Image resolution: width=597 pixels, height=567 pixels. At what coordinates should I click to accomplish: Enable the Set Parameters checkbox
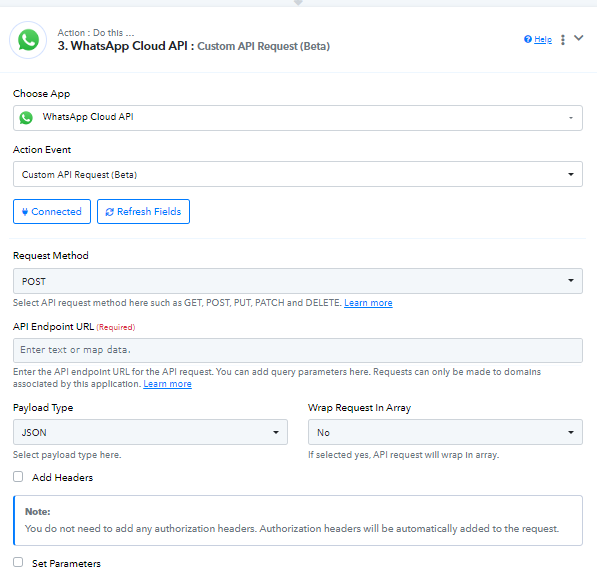18,562
